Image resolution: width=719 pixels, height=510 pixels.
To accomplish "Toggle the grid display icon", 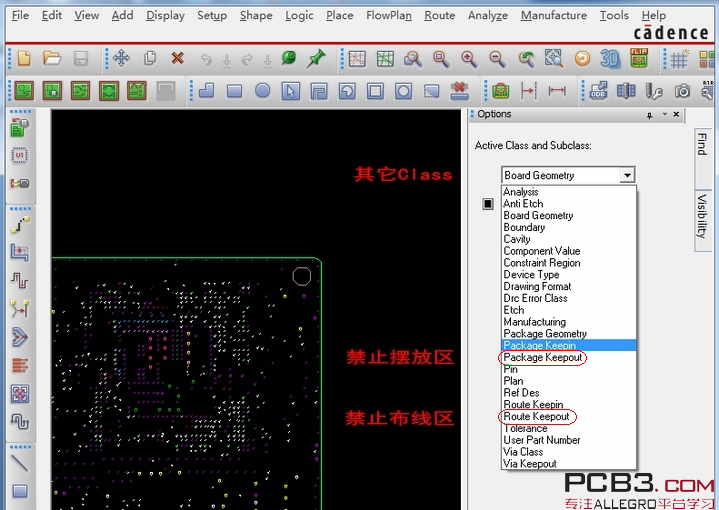I will pyautogui.click(x=679, y=59).
